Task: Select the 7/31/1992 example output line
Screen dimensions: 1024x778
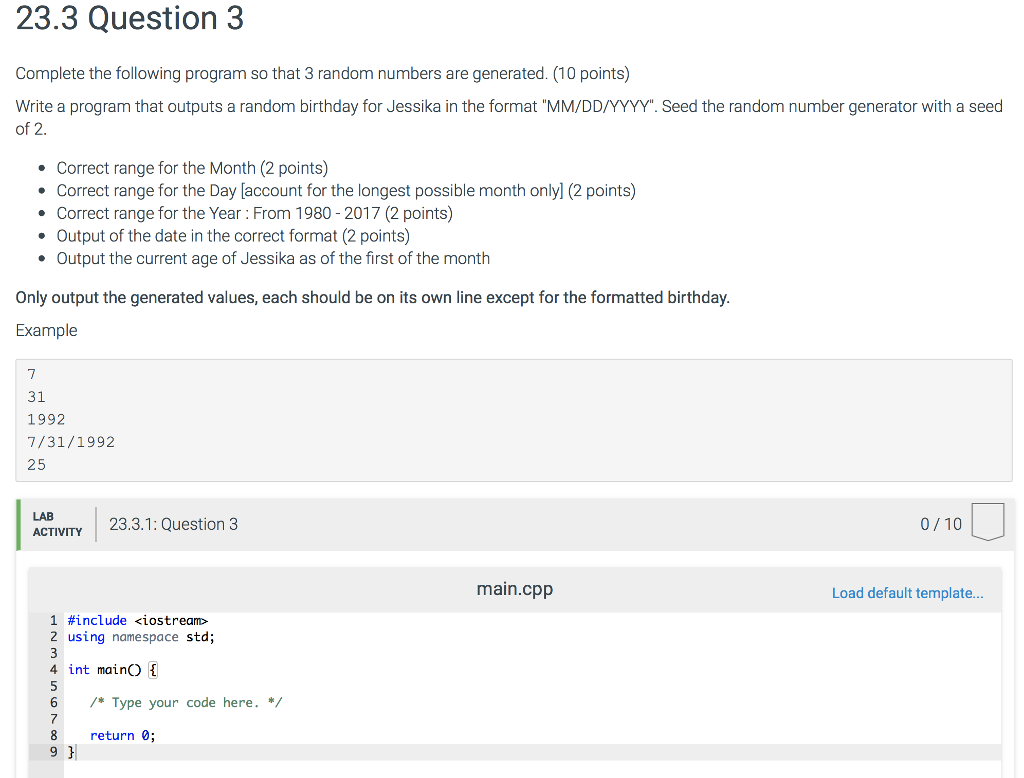Action: [x=70, y=441]
